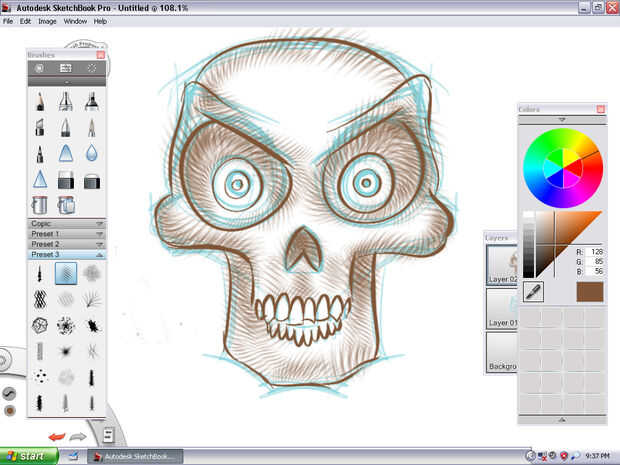Choose the gray vertical textured bar brush

40,351
